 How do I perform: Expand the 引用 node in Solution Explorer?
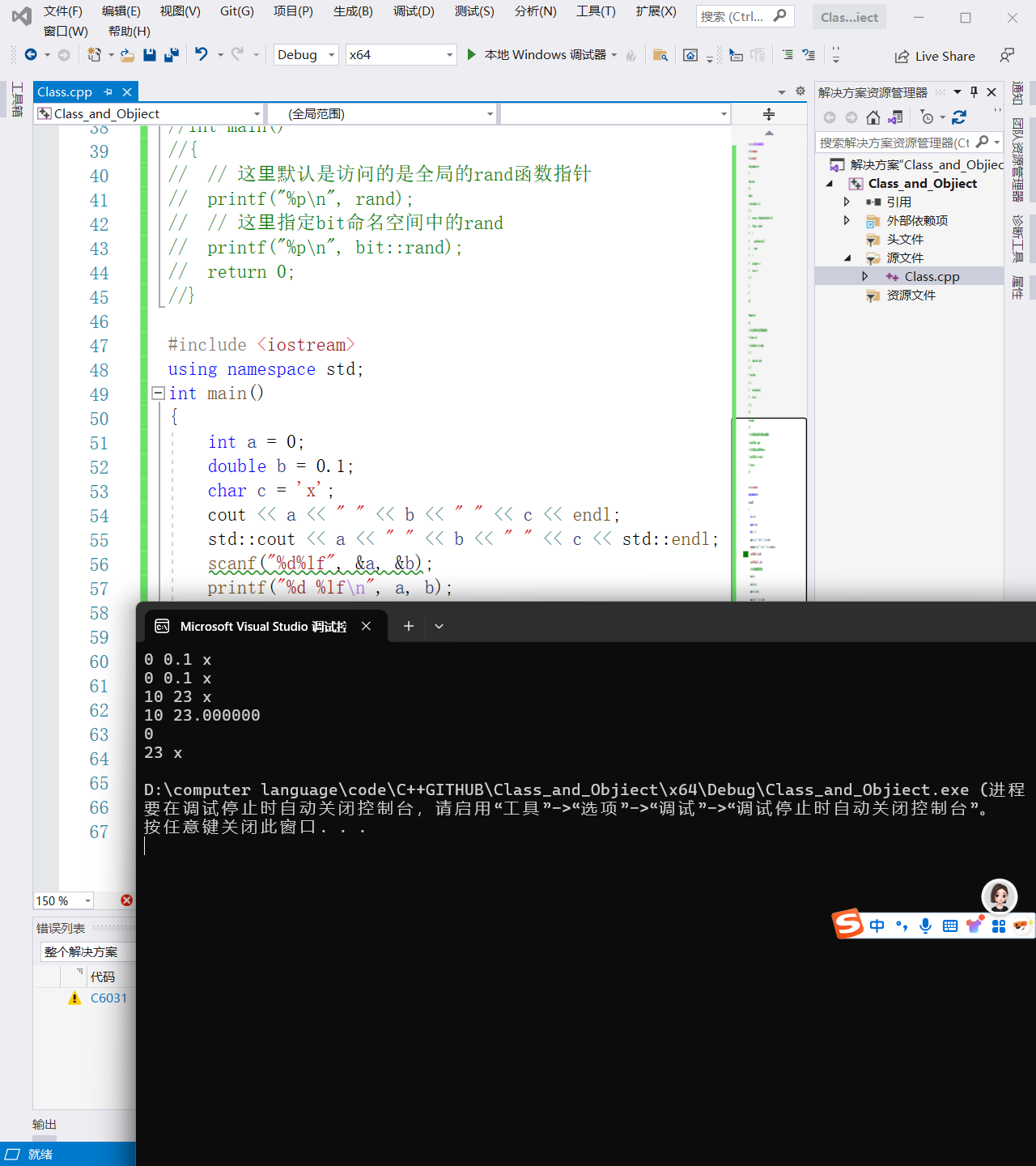[847, 202]
